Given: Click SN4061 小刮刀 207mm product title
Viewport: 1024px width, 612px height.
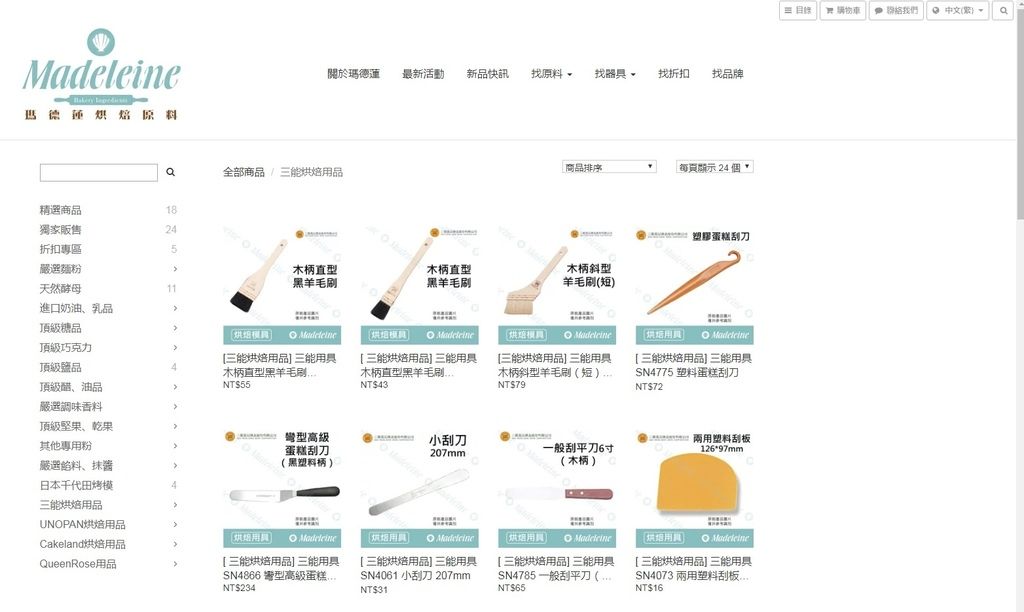Looking at the screenshot, I should (x=419, y=568).
